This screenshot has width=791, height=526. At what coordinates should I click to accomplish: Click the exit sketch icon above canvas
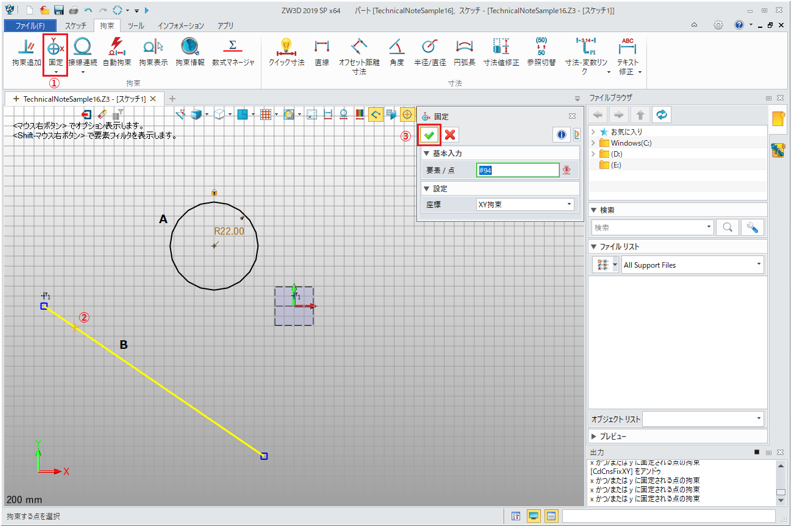(x=87, y=115)
